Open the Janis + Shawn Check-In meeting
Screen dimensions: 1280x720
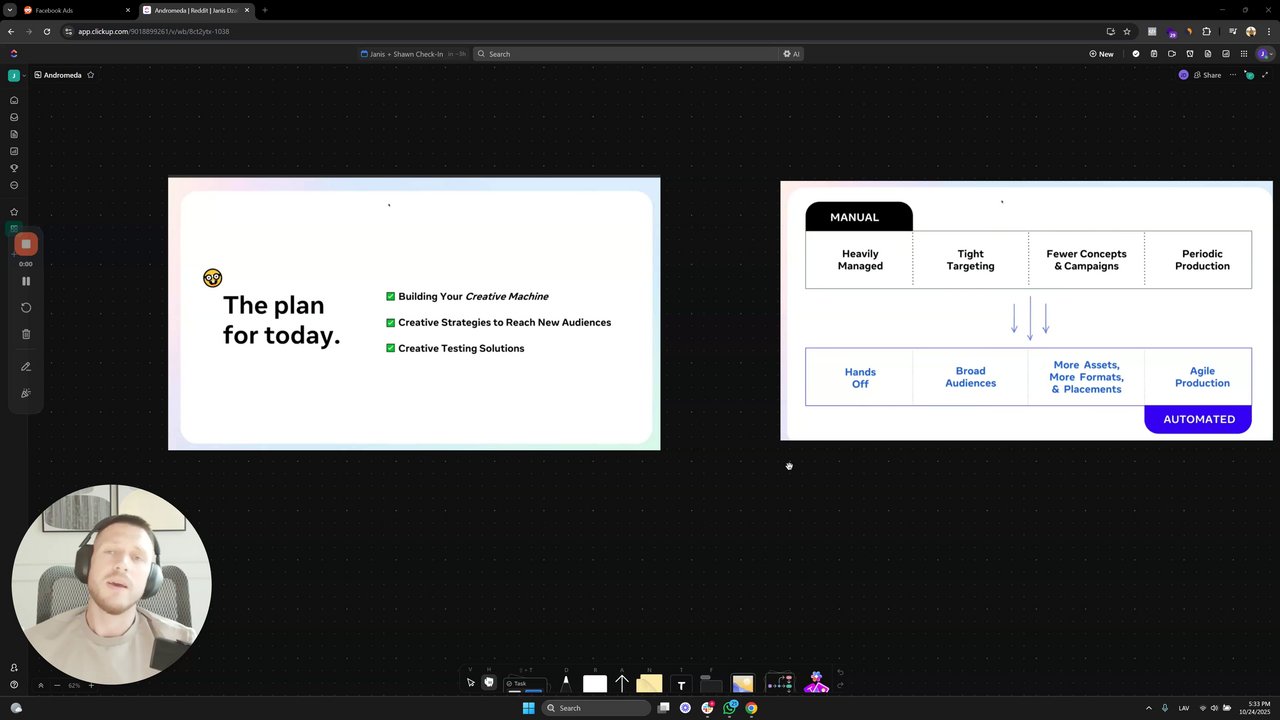pos(408,54)
